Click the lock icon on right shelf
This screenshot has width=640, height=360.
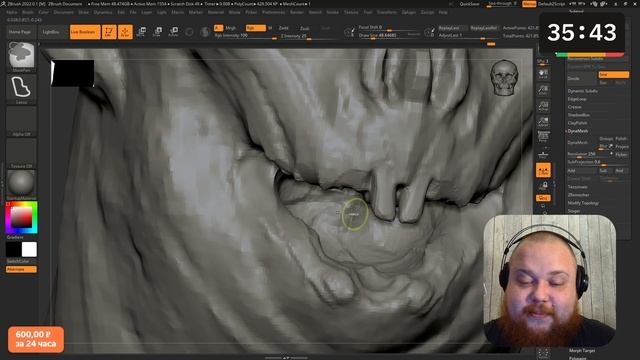543,186
